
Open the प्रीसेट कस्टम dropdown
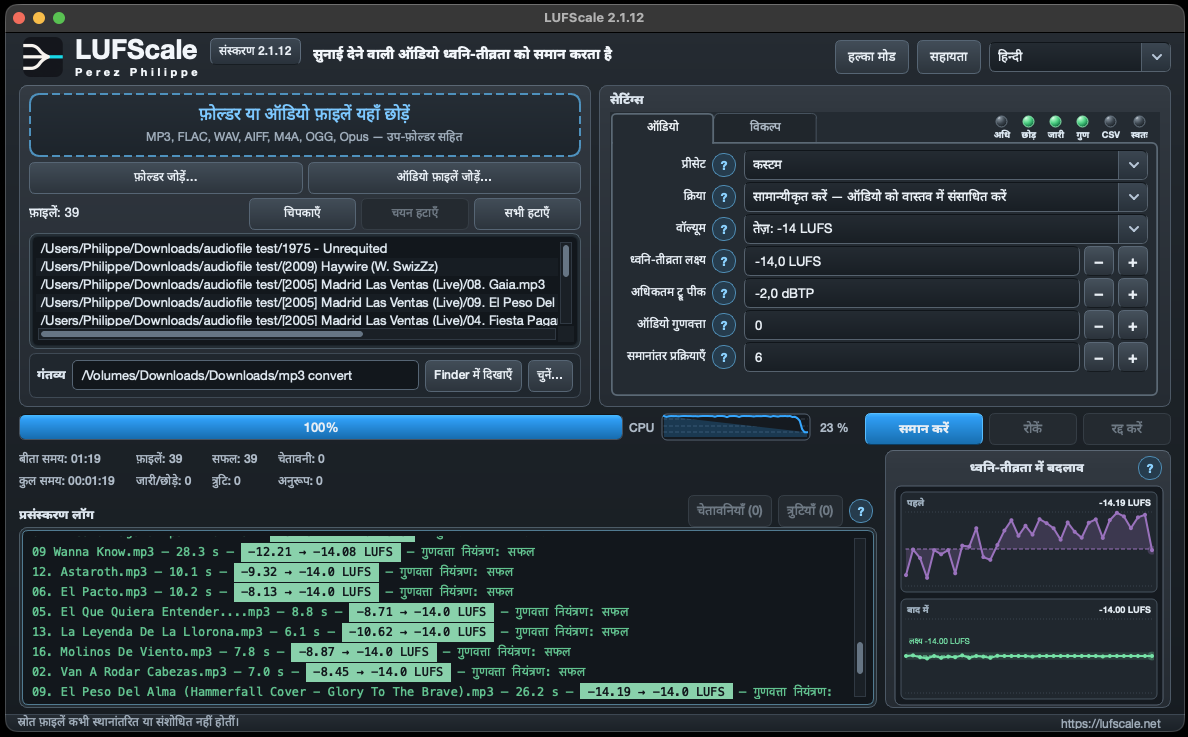click(946, 165)
